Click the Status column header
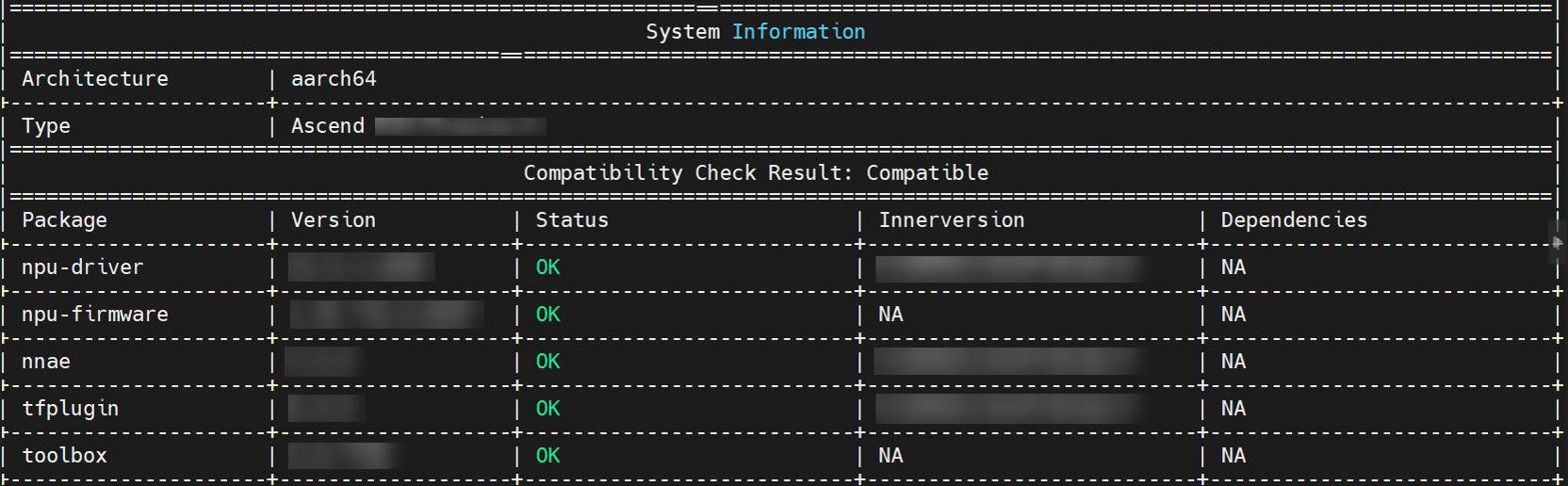This screenshot has width=1568, height=486. [572, 220]
